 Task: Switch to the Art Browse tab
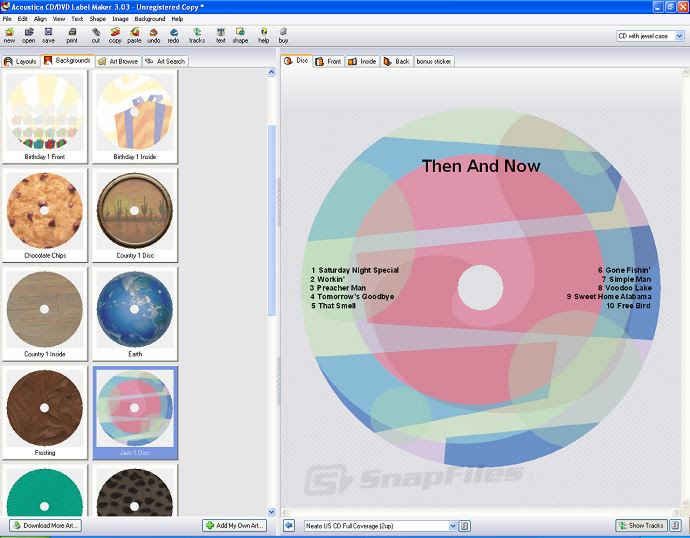[118, 61]
